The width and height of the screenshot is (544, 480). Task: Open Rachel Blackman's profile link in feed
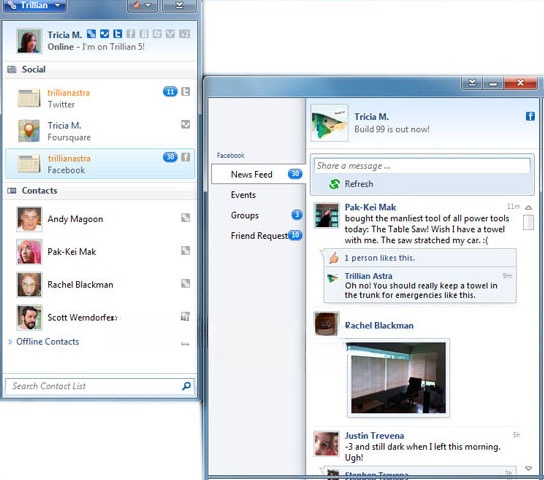[x=379, y=326]
